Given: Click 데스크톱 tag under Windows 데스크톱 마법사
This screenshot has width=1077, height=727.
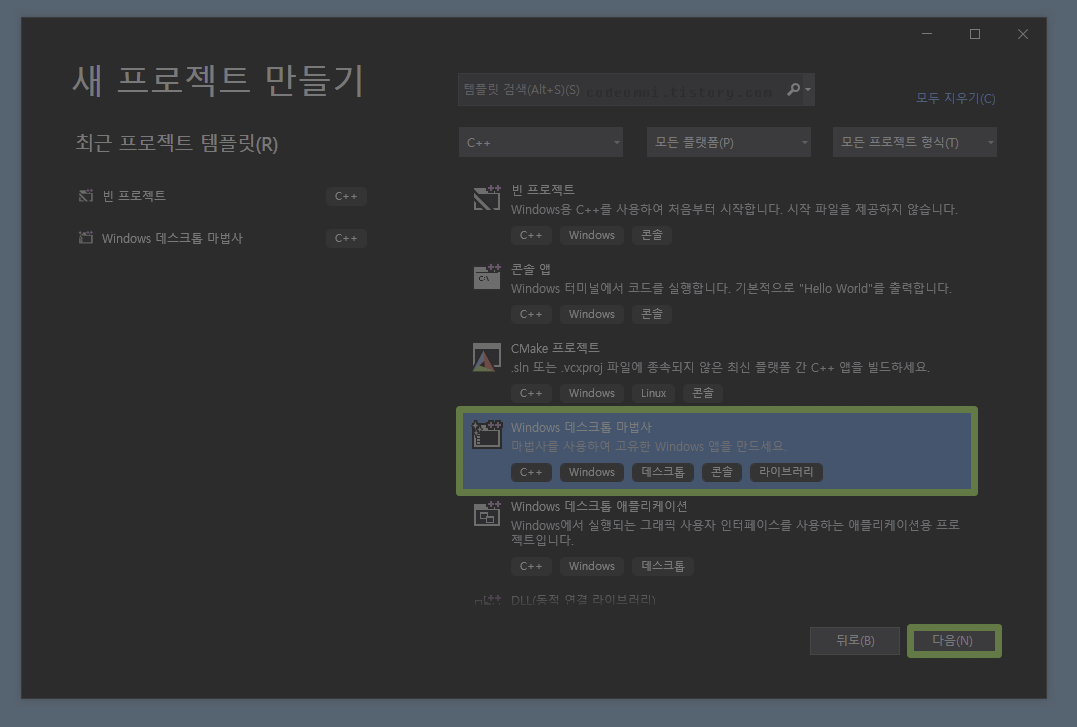Looking at the screenshot, I should tap(663, 472).
